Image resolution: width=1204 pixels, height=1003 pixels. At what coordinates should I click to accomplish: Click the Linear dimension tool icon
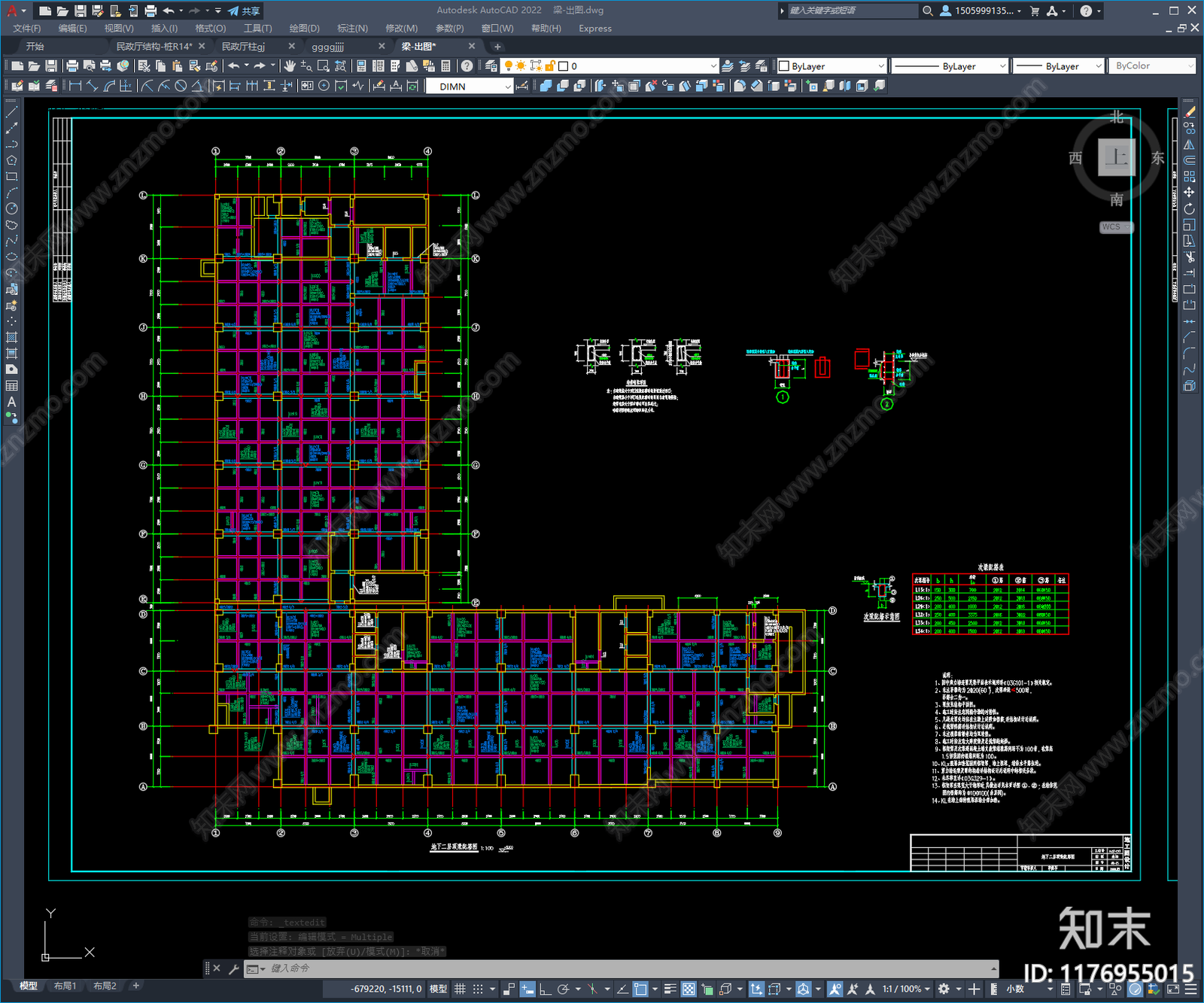(x=75, y=86)
